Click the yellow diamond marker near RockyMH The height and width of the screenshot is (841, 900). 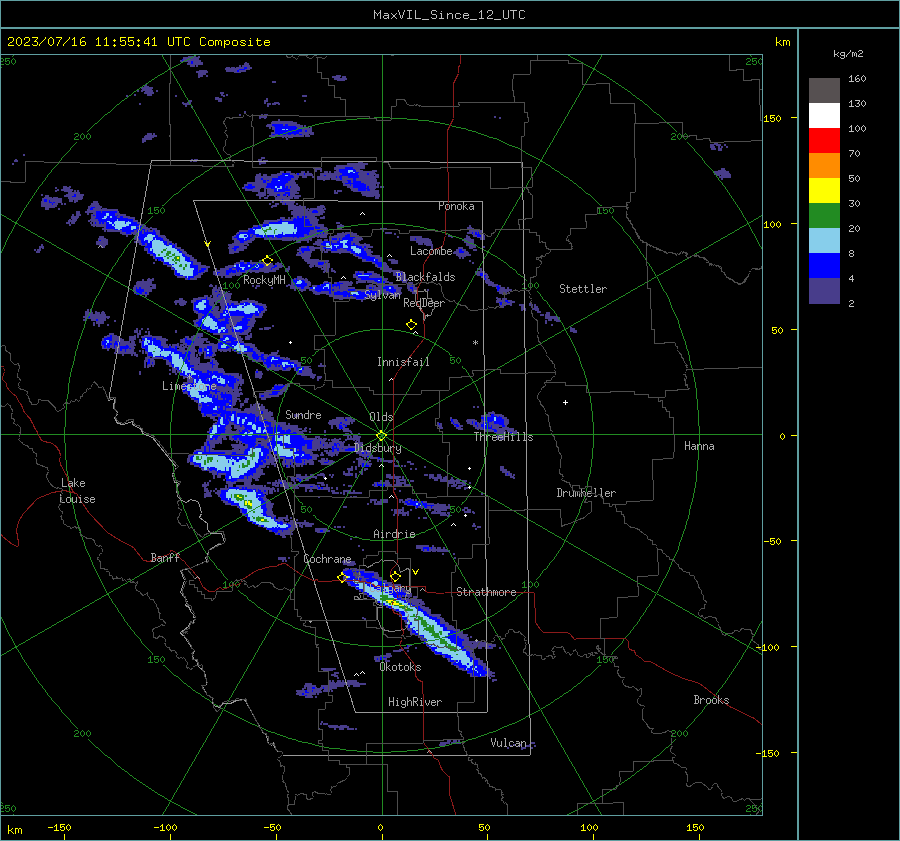pyautogui.click(x=267, y=261)
